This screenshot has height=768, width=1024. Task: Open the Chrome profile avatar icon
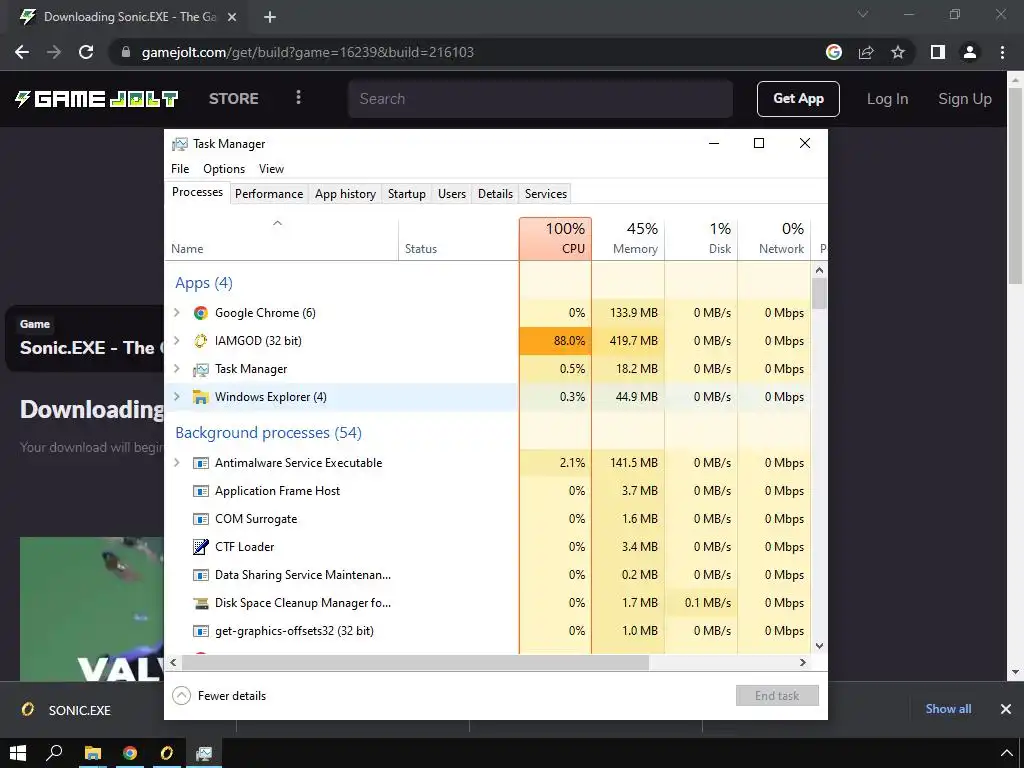pos(970,52)
